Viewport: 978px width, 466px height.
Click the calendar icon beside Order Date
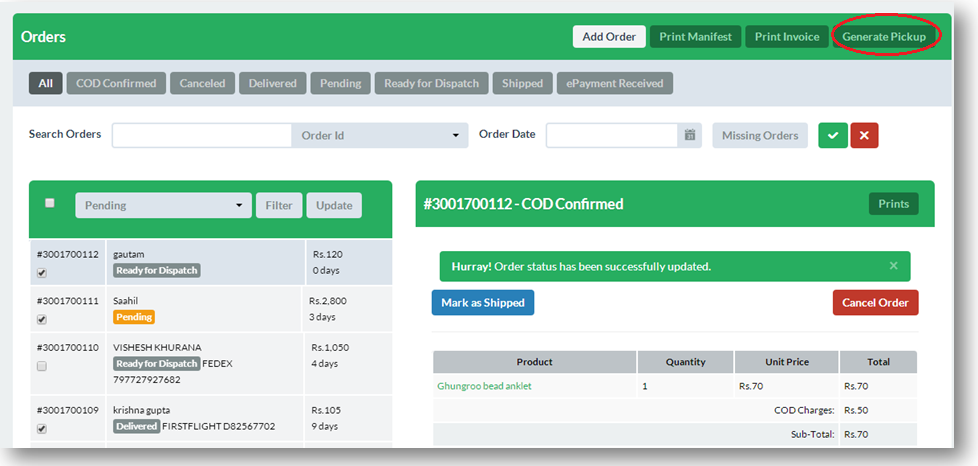coord(690,135)
